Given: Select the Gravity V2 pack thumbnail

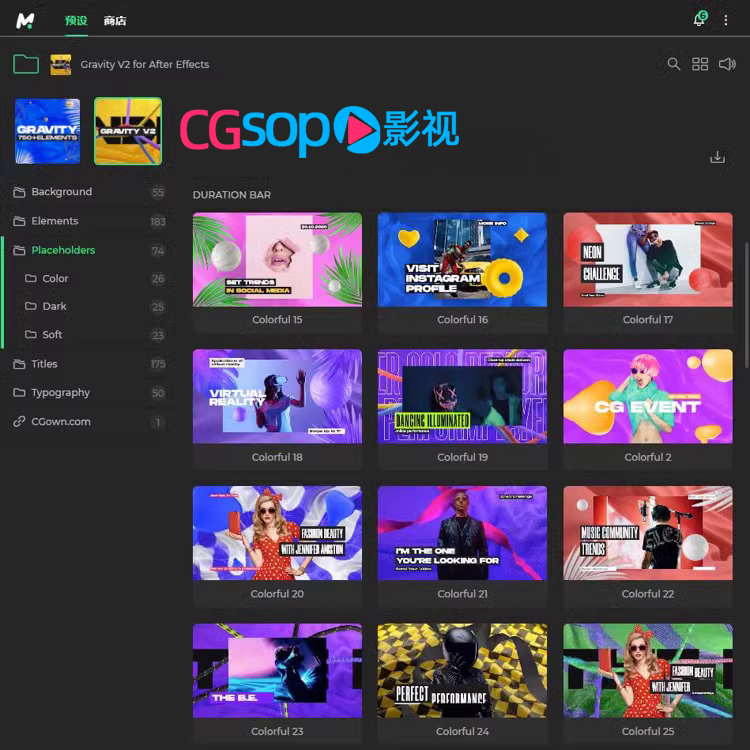Looking at the screenshot, I should pyautogui.click(x=128, y=131).
